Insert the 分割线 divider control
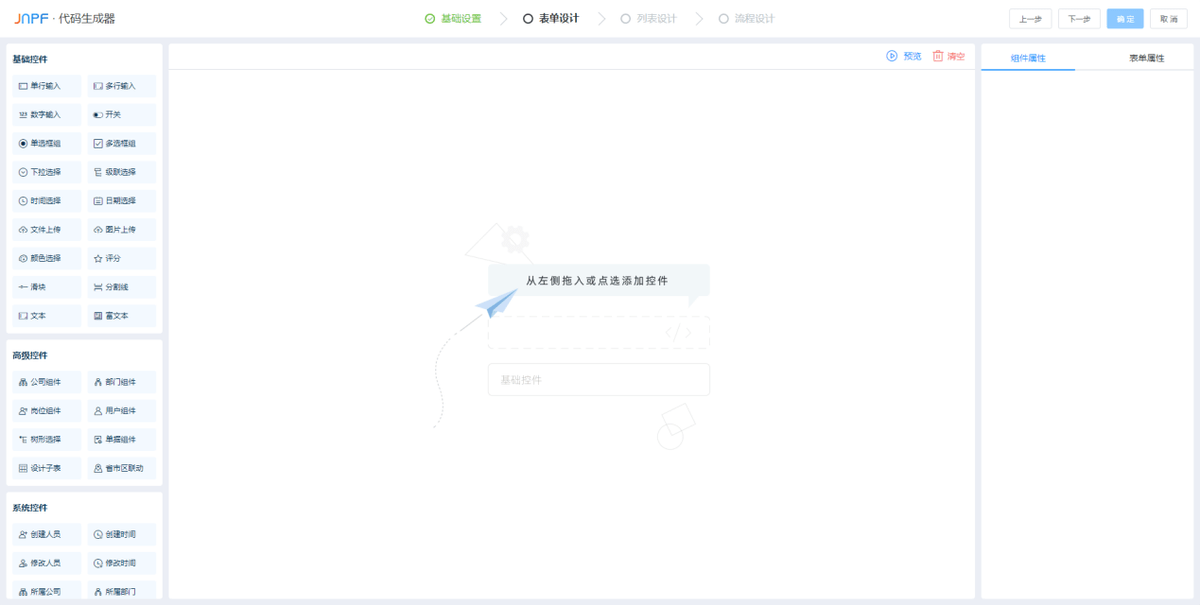This screenshot has height=605, width=1200. coord(121,287)
